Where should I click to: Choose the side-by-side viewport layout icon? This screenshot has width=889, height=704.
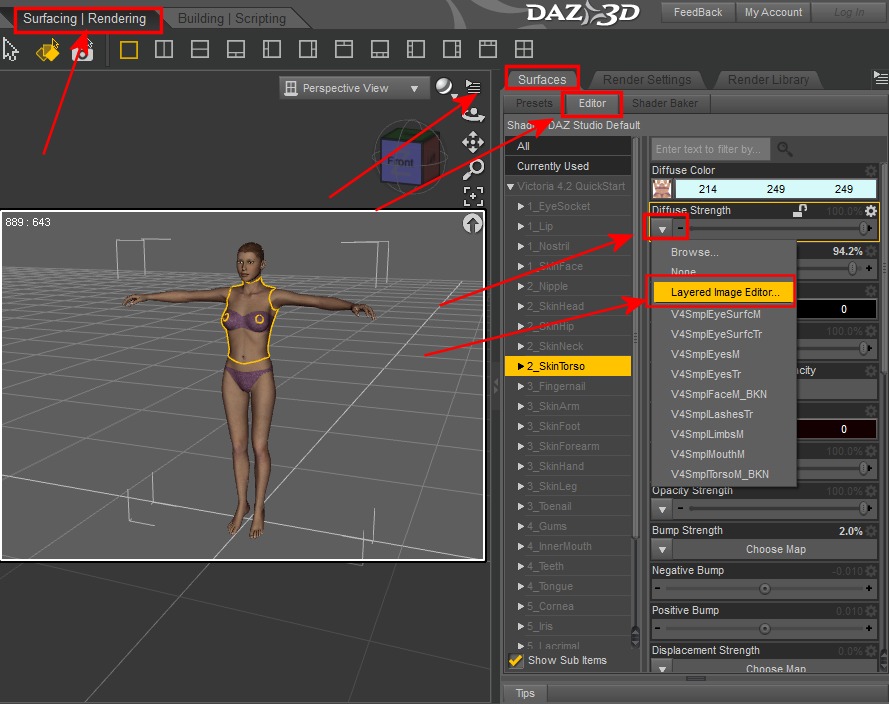(x=164, y=50)
